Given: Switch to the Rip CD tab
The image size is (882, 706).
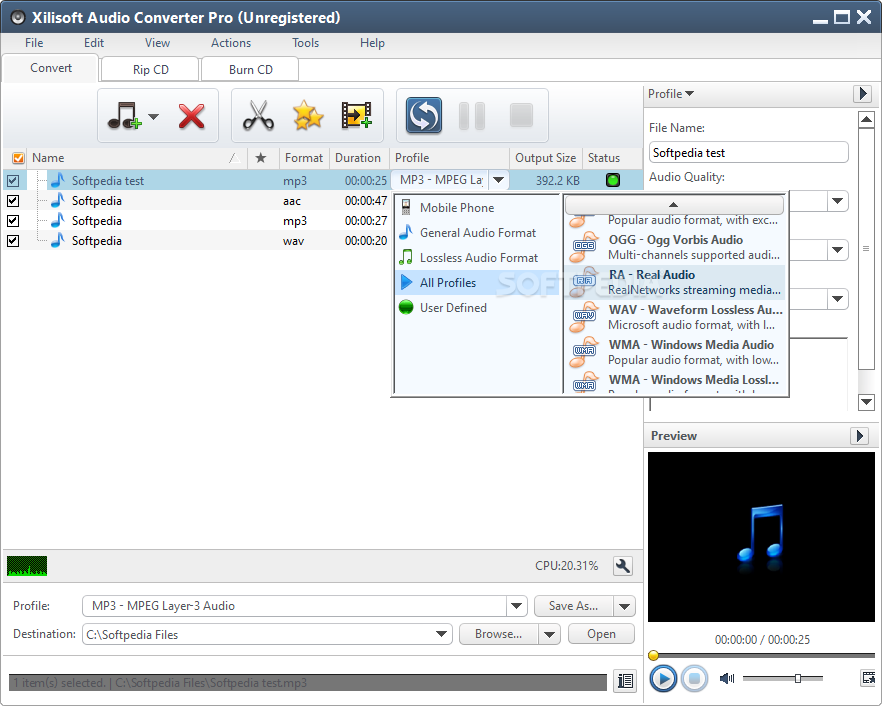Looking at the screenshot, I should coord(150,69).
